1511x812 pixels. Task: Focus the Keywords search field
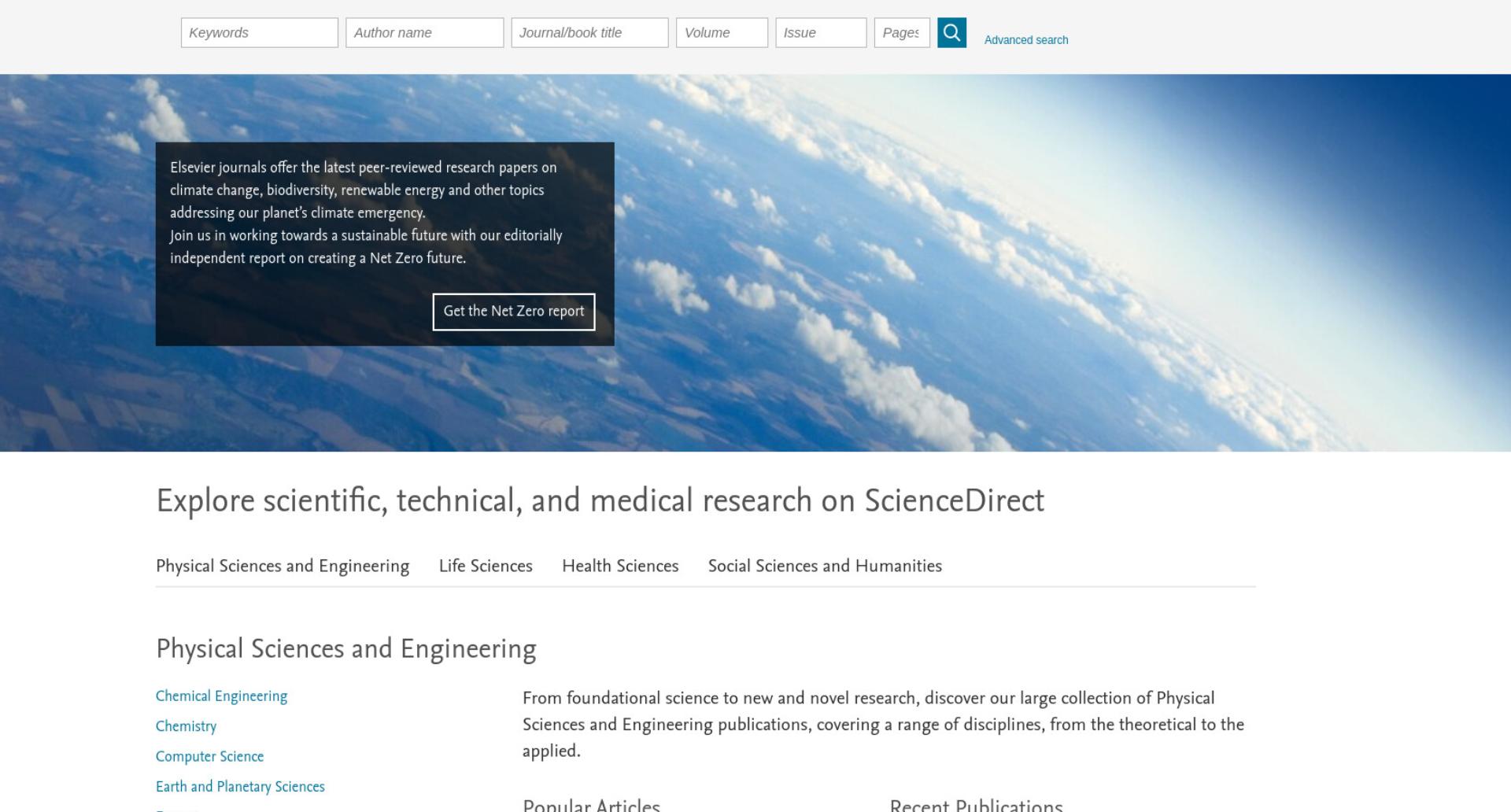point(260,33)
